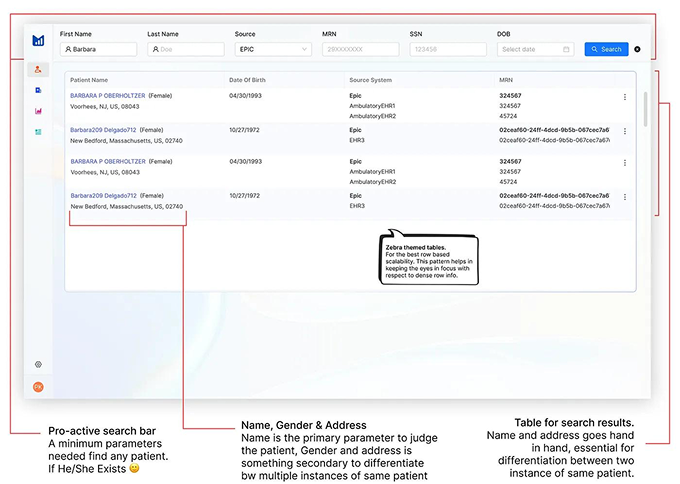Viewport: 680px width, 484px height.
Task: Click the person icon in Last Name field
Action: coord(156,49)
